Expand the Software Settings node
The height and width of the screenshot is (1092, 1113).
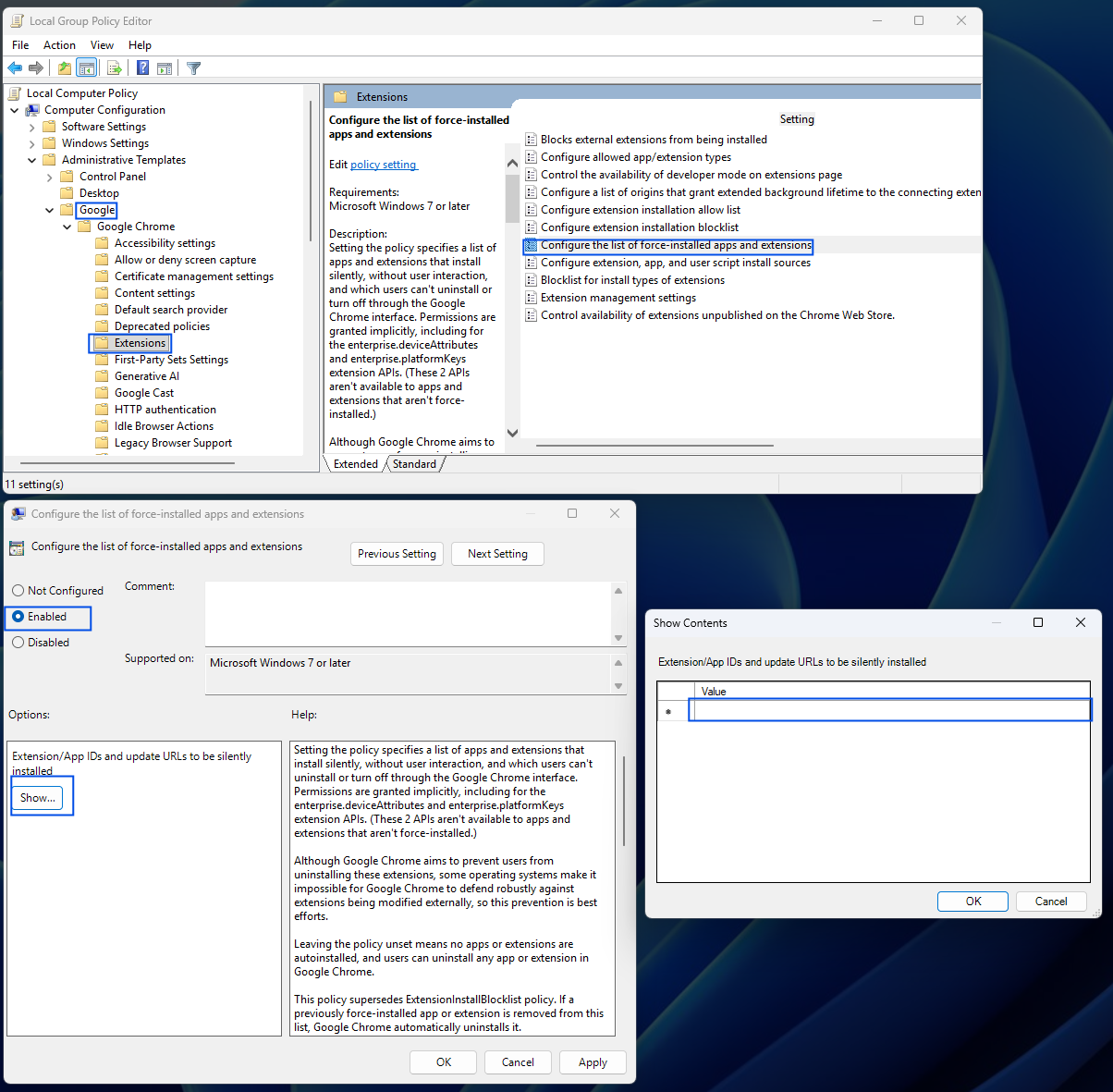(32, 127)
